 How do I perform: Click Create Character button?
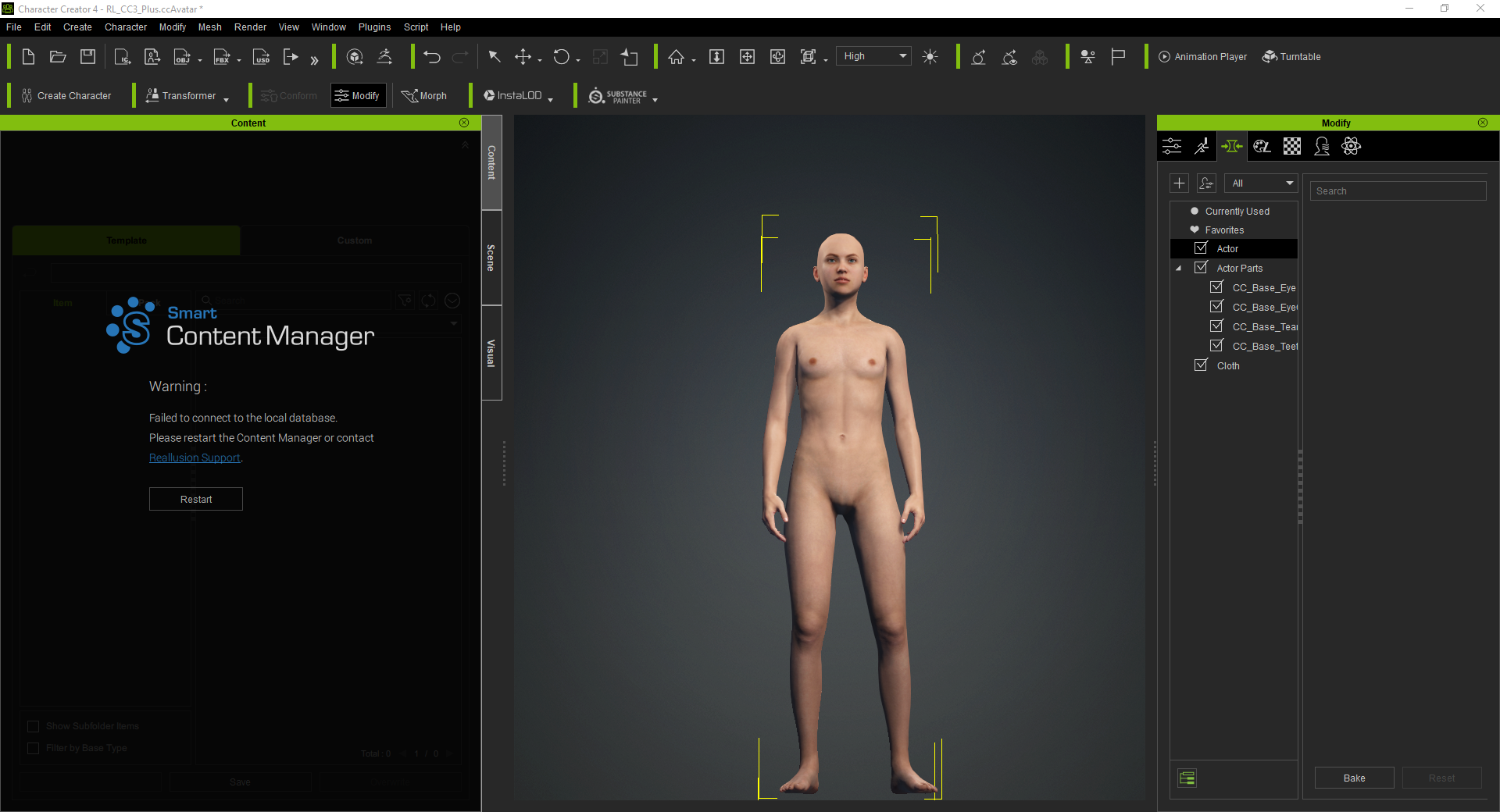tap(66, 96)
